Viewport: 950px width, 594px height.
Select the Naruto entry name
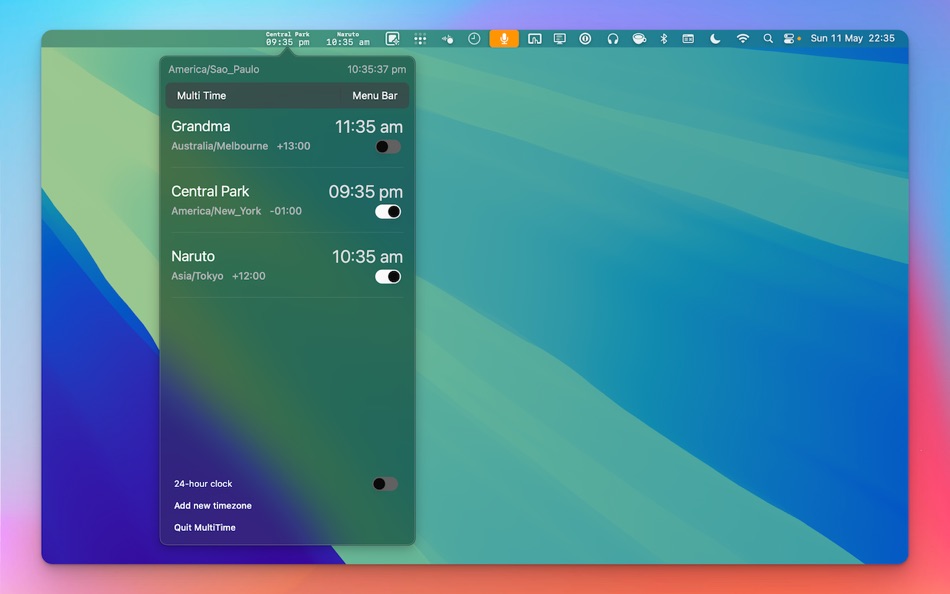coord(193,256)
